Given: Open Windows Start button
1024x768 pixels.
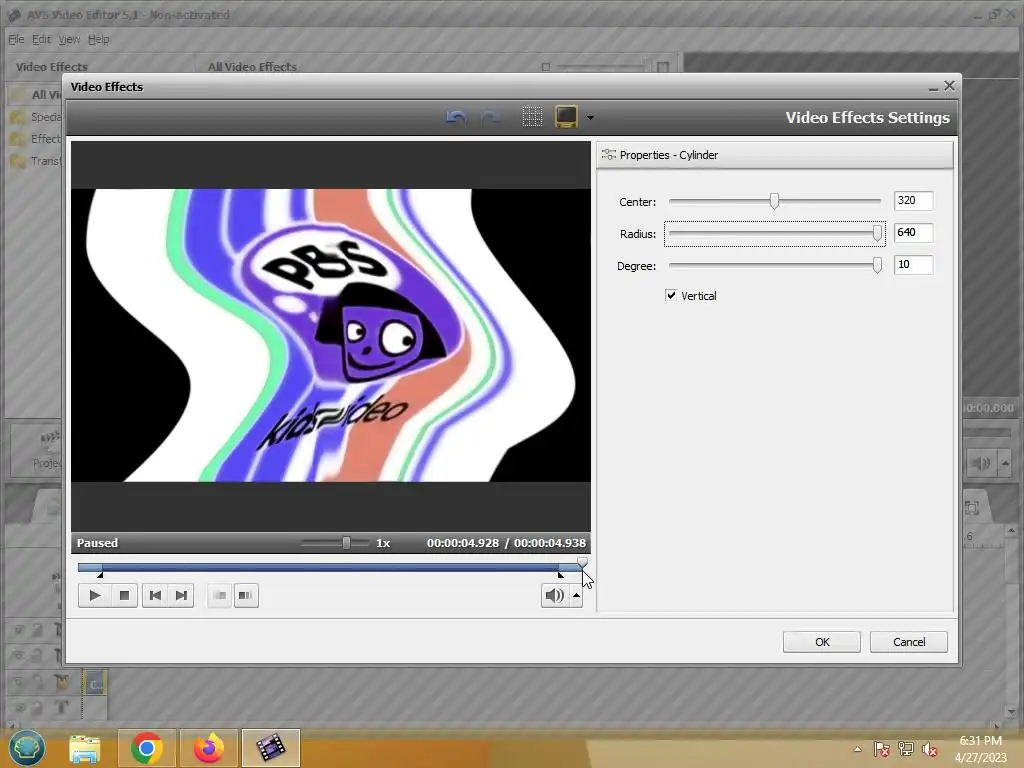Looking at the screenshot, I should (26, 748).
